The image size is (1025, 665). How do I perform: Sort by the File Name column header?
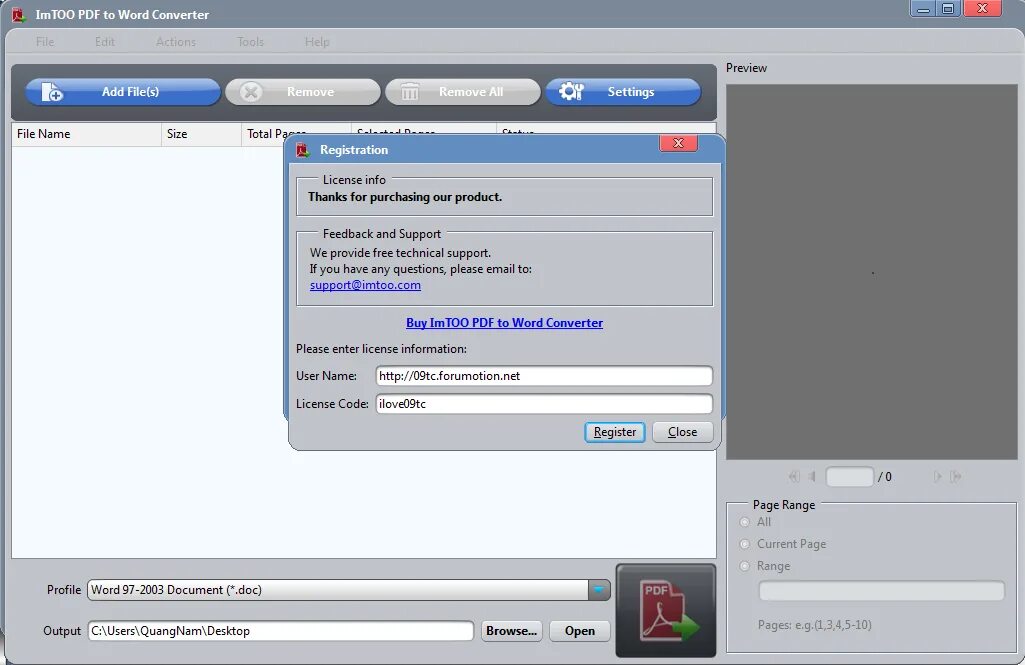tap(86, 134)
